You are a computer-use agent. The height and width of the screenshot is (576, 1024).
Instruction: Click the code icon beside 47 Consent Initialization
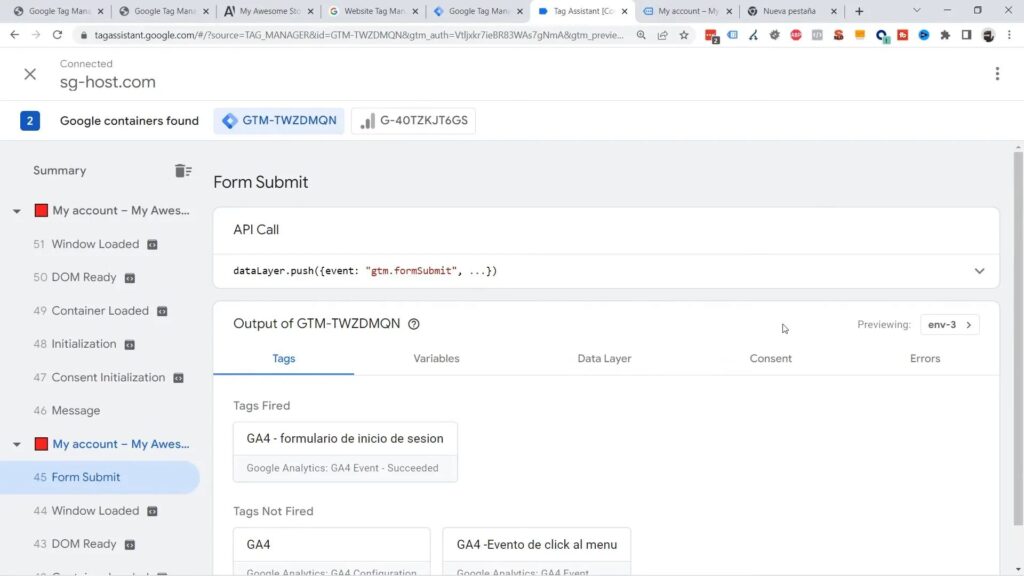[178, 377]
